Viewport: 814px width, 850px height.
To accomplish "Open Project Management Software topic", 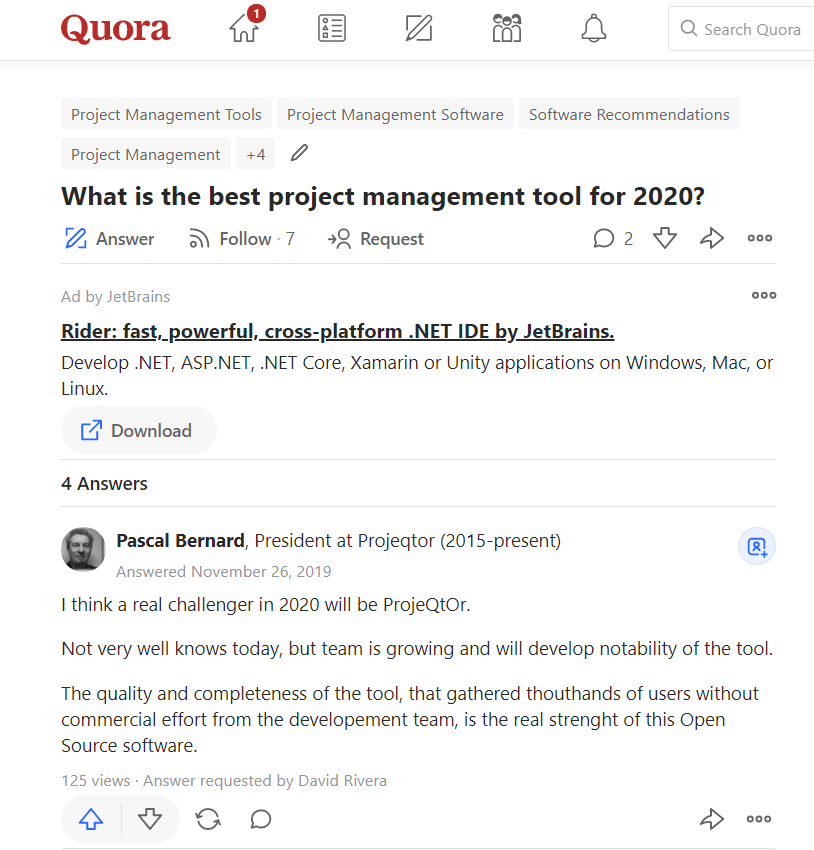I will 395,114.
